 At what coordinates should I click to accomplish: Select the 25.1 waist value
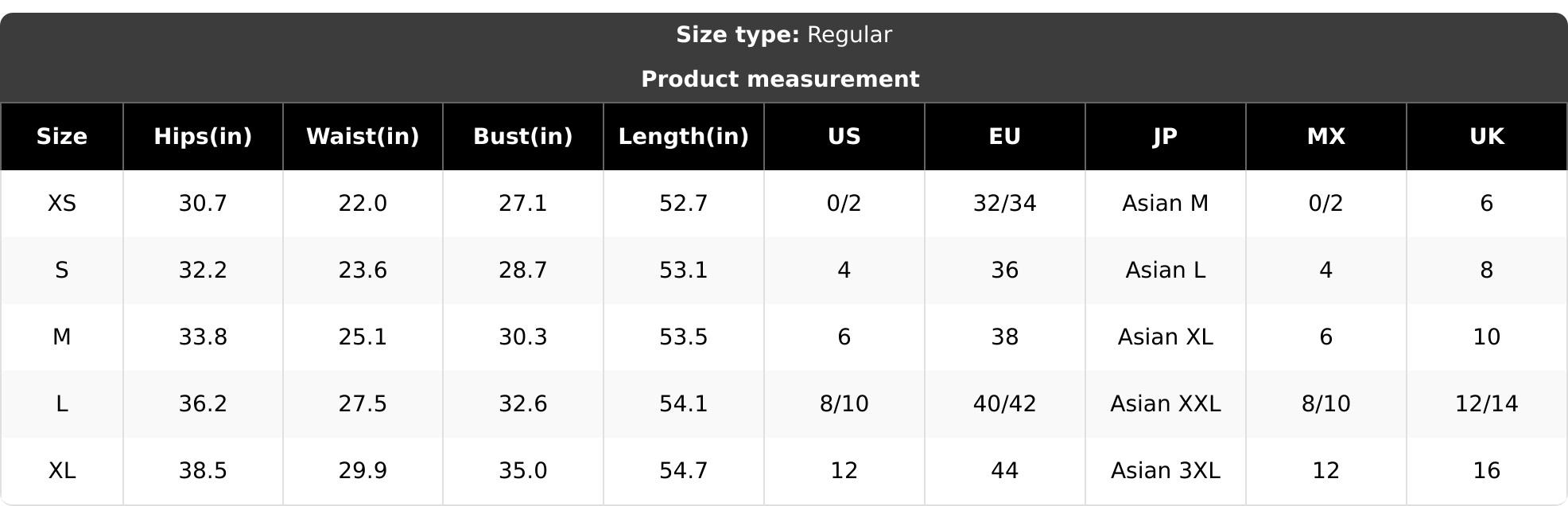point(363,337)
